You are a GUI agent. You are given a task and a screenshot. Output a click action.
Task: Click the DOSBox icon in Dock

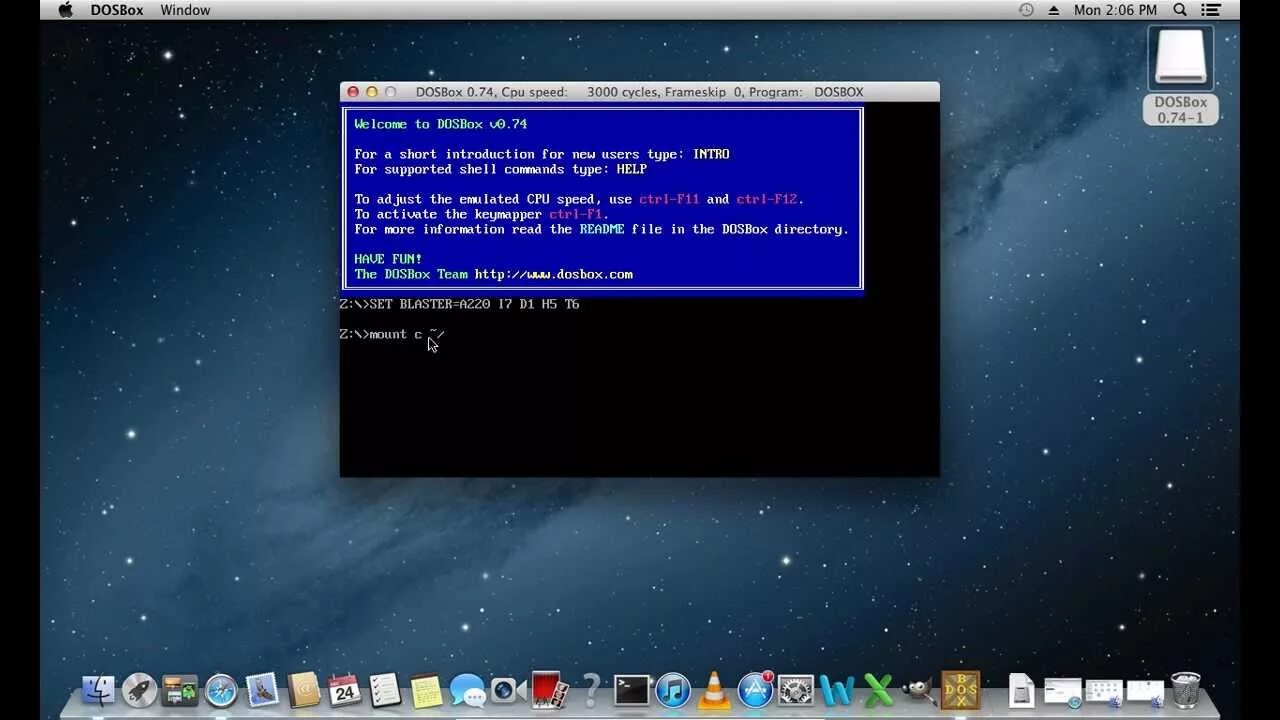(x=961, y=690)
